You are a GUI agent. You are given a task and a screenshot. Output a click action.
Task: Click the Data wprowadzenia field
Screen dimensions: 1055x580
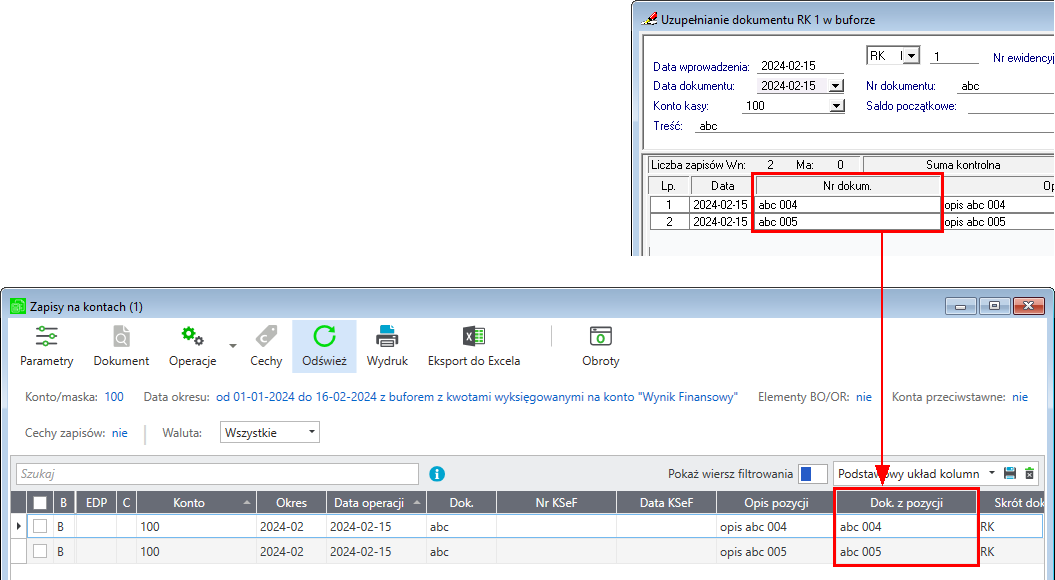coord(800,66)
